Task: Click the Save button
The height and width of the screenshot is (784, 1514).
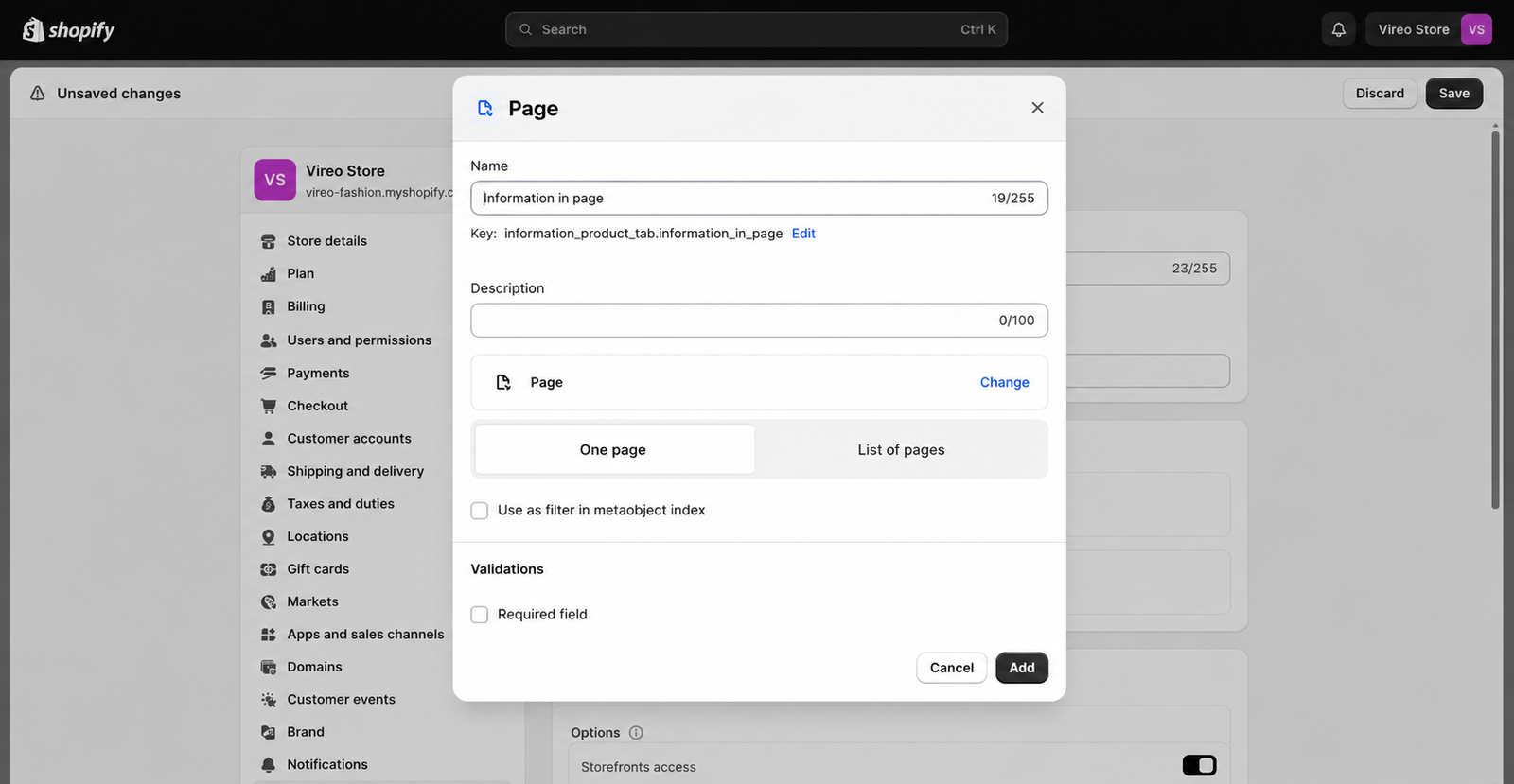Action: point(1454,93)
